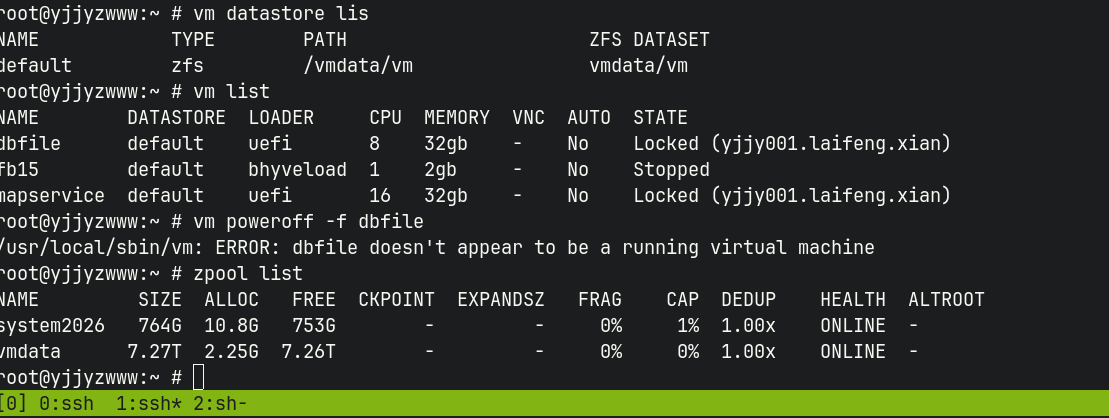Click the vmdata pool name in zpool list
This screenshot has width=1109, height=418.
click(30, 351)
